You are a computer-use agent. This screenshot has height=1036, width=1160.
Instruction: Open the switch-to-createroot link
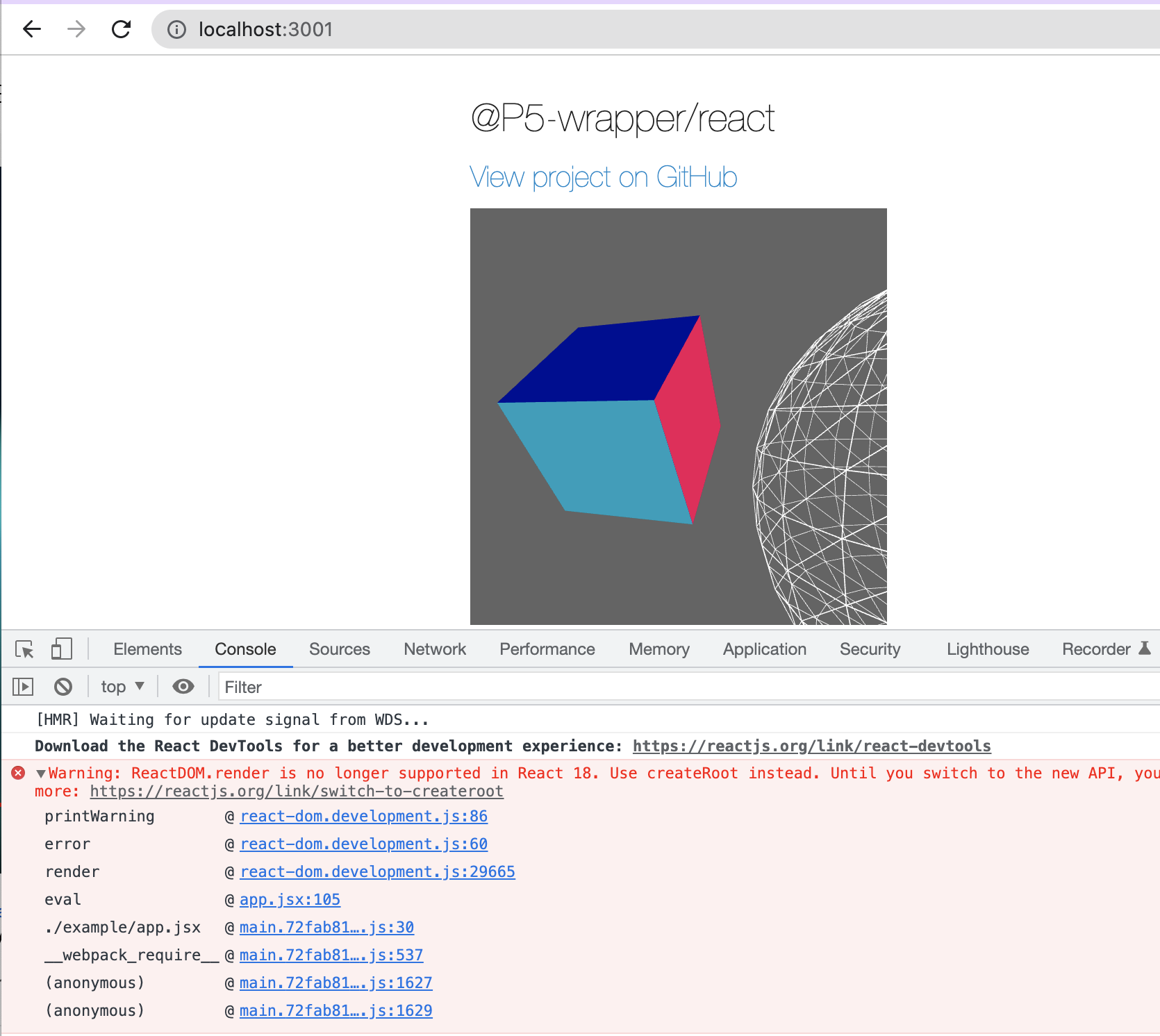tap(297, 792)
